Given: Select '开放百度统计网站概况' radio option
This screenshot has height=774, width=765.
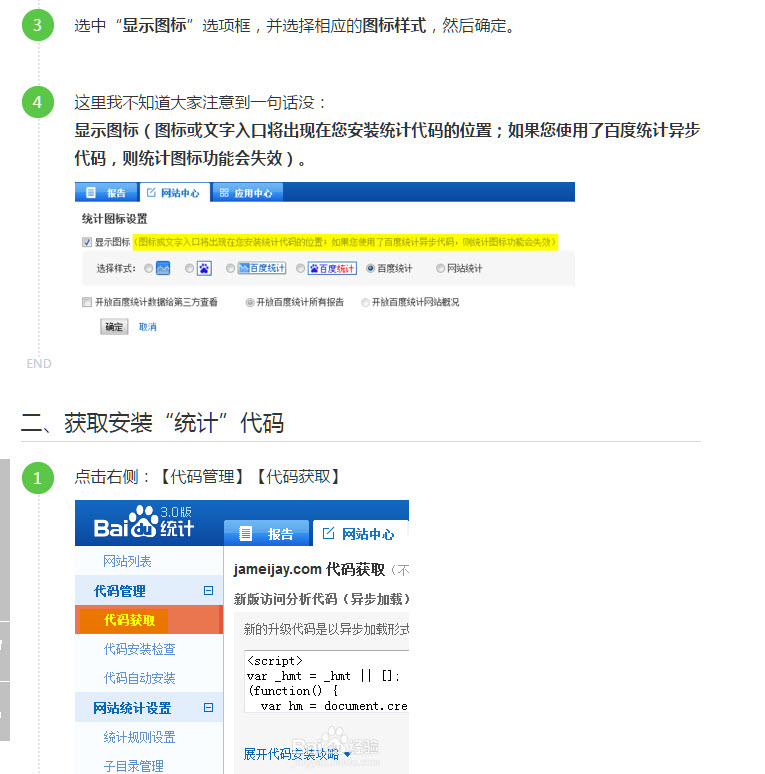Looking at the screenshot, I should [365, 302].
